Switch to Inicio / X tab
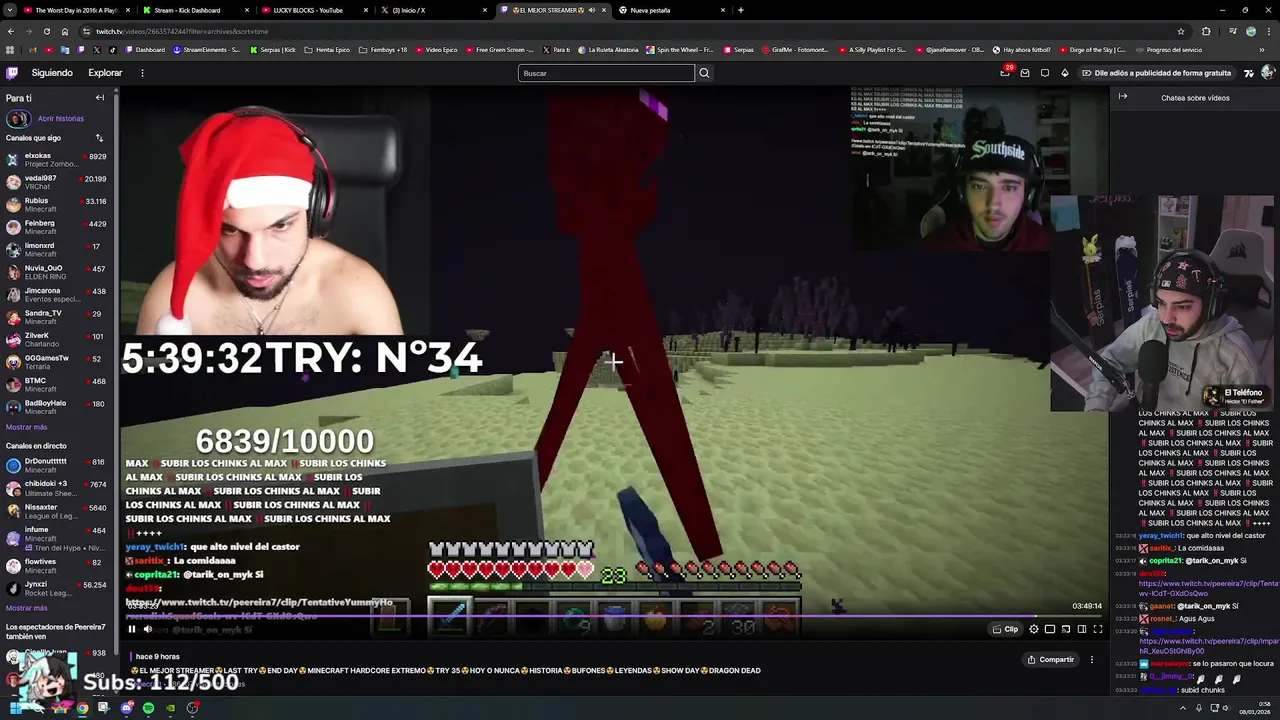Image resolution: width=1280 pixels, height=720 pixels. pyautogui.click(x=433, y=10)
